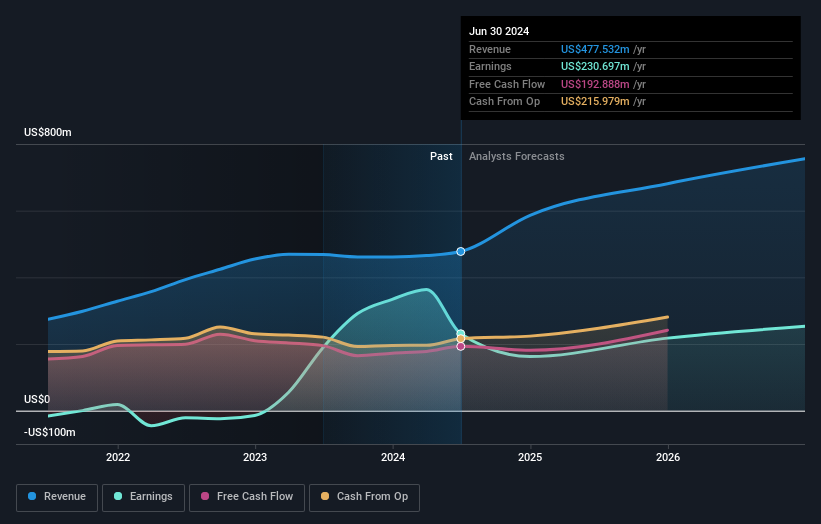Click the teal Earnings data point marker
This screenshot has height=524, width=821.
pyautogui.click(x=461, y=333)
